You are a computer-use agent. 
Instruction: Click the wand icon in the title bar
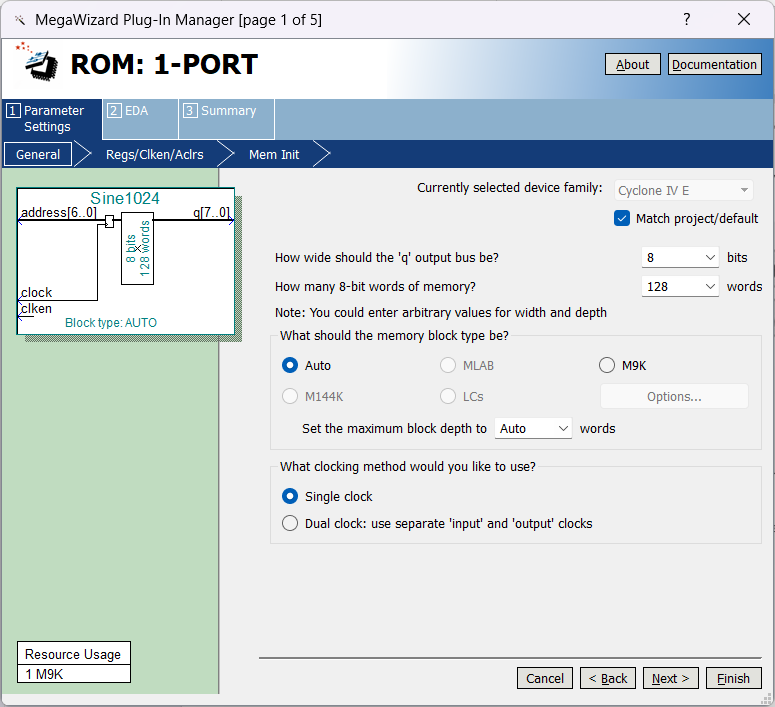tap(20, 20)
